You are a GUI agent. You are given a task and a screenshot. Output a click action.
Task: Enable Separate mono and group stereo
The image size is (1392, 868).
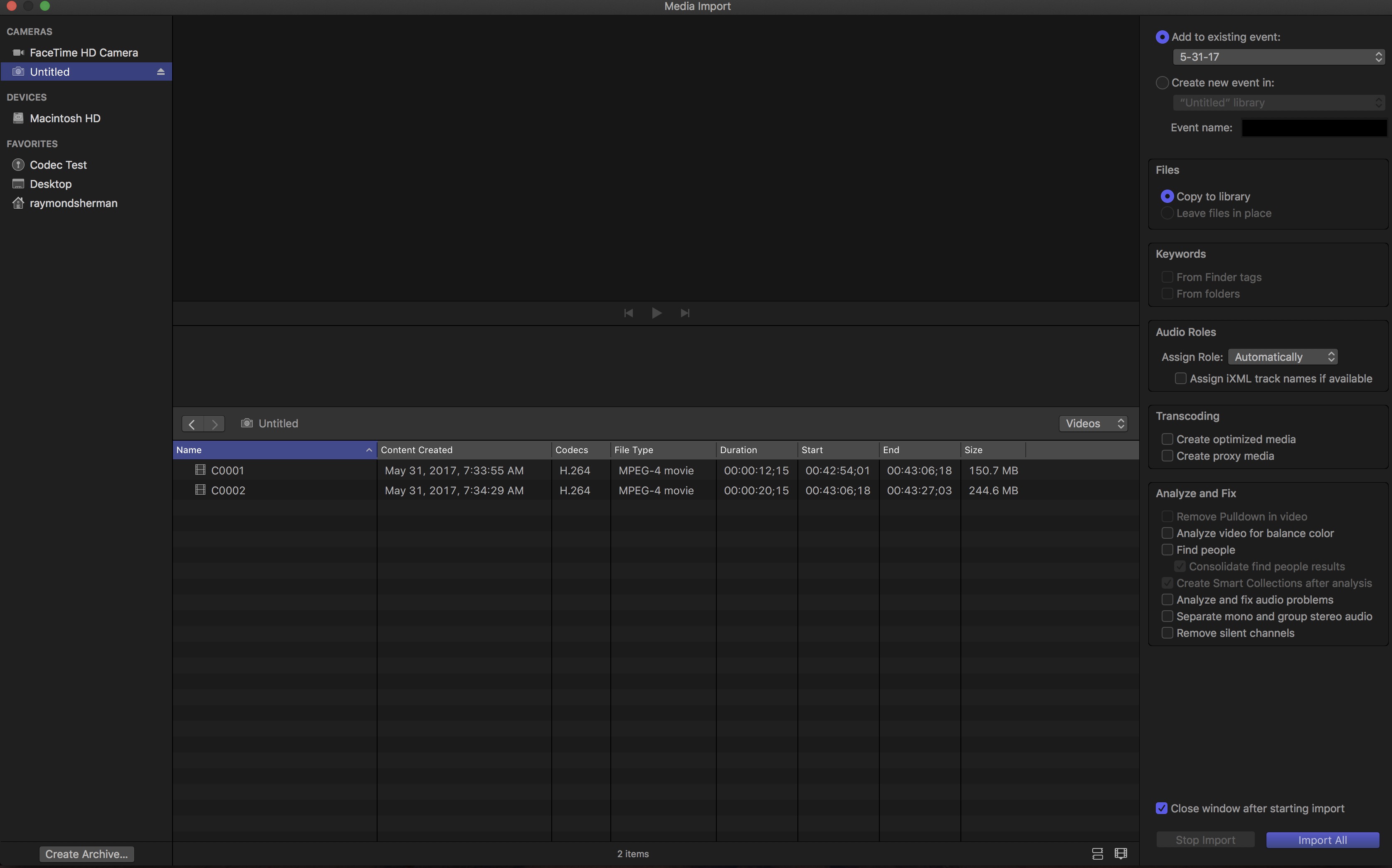[x=1167, y=616]
